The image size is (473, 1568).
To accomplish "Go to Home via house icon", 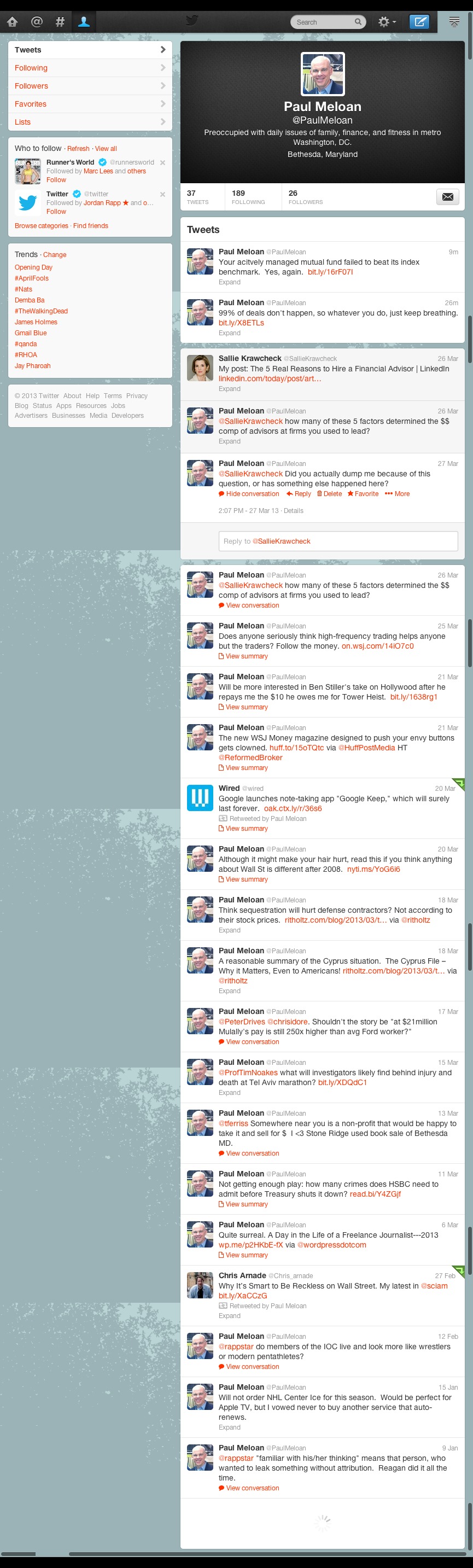I will click(x=12, y=22).
